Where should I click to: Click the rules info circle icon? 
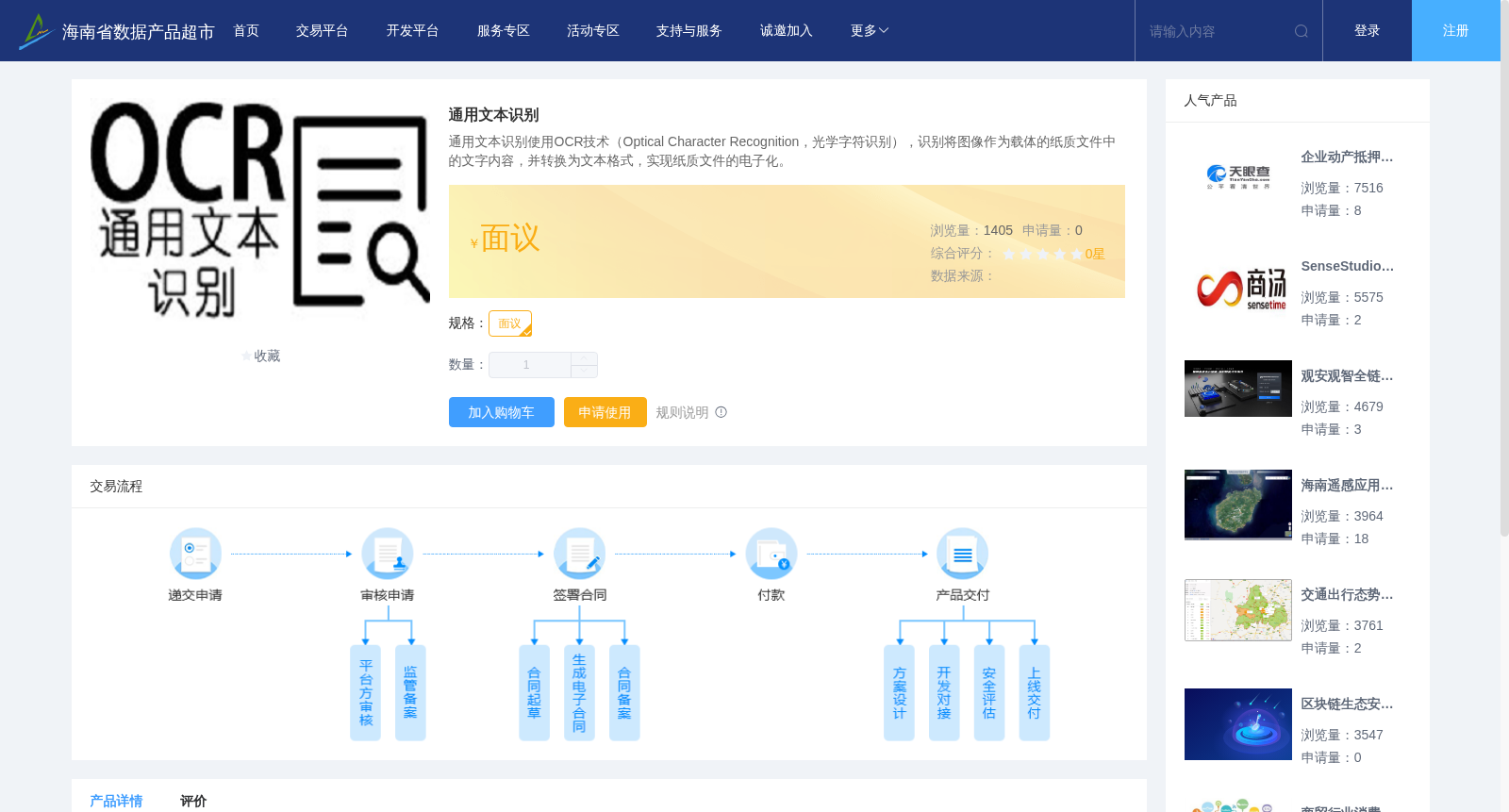tap(721, 412)
